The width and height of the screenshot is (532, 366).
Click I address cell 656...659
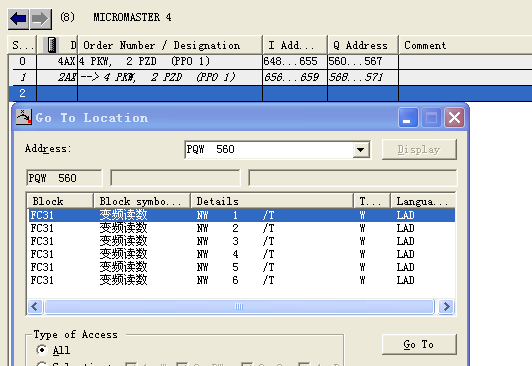click(295, 77)
